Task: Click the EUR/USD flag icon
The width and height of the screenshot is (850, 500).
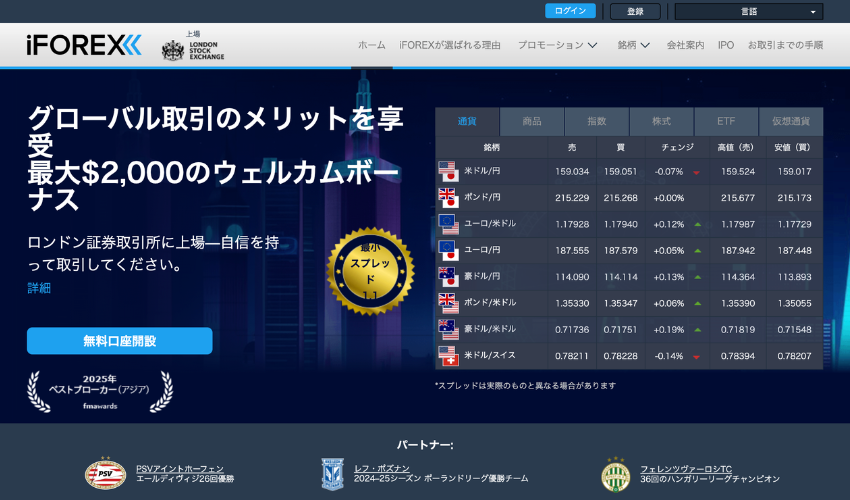Action: 448,224
